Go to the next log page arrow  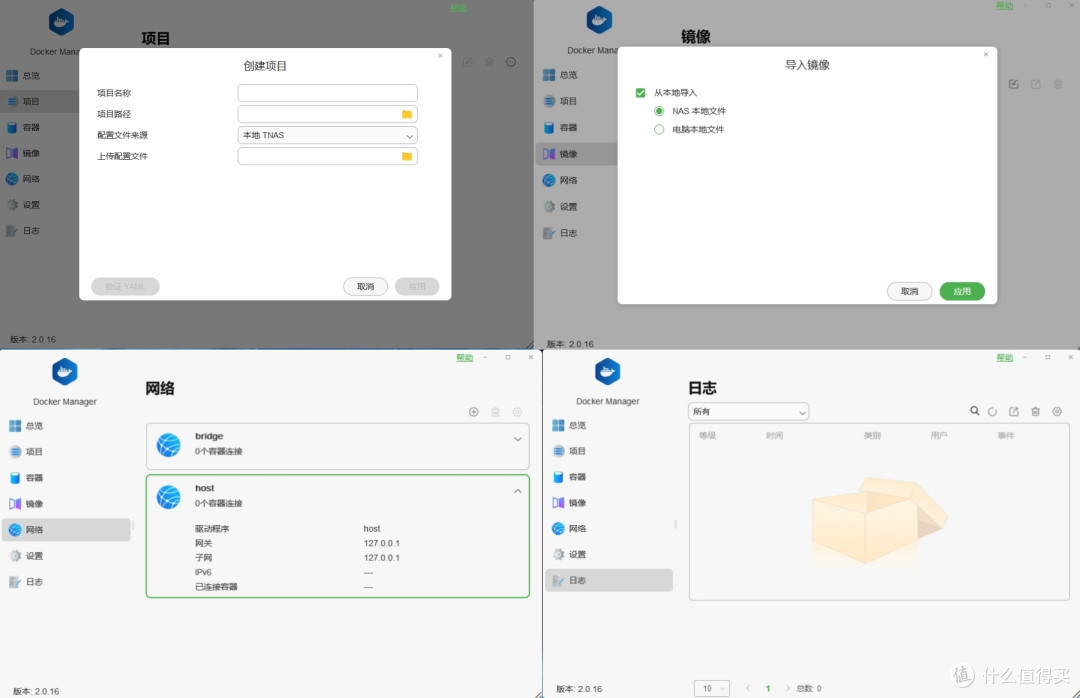click(x=788, y=688)
